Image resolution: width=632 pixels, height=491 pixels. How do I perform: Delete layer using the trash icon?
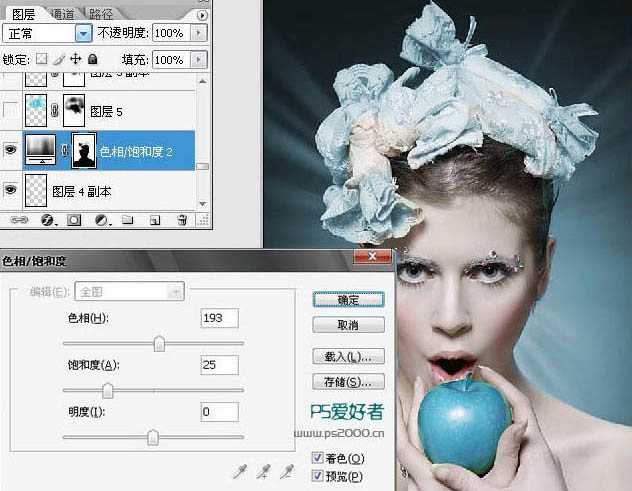pyautogui.click(x=182, y=219)
